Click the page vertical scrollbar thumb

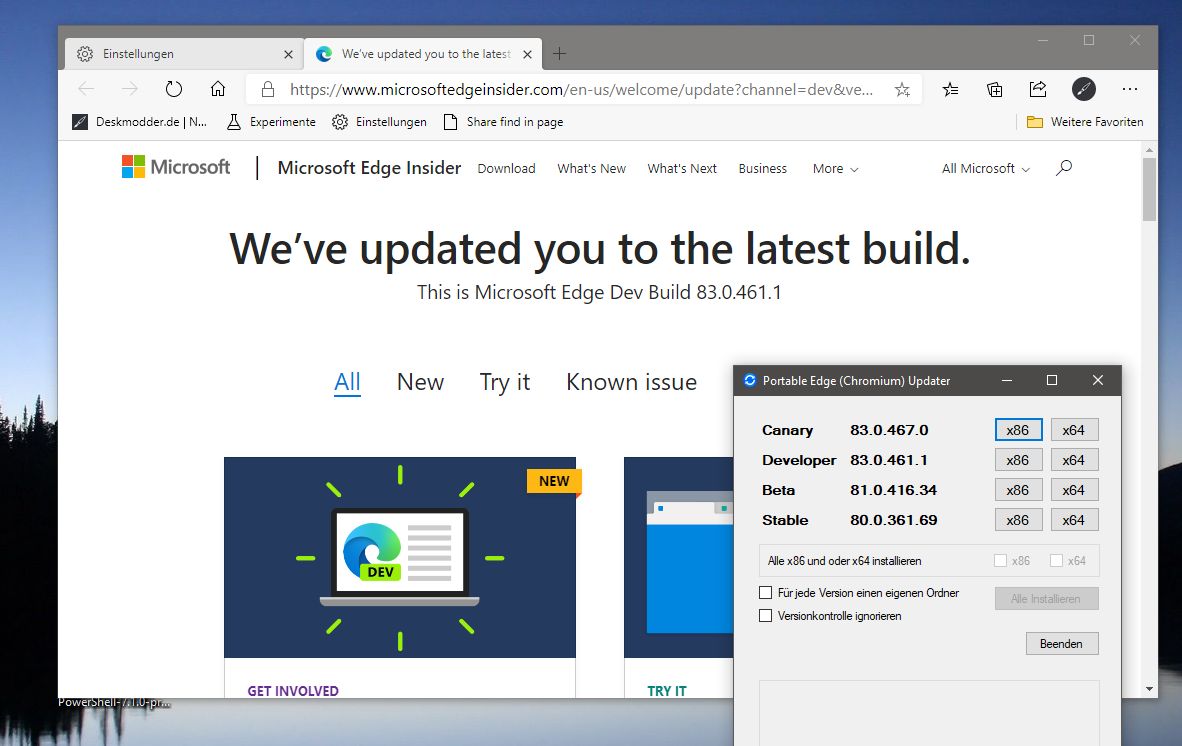click(x=1150, y=190)
